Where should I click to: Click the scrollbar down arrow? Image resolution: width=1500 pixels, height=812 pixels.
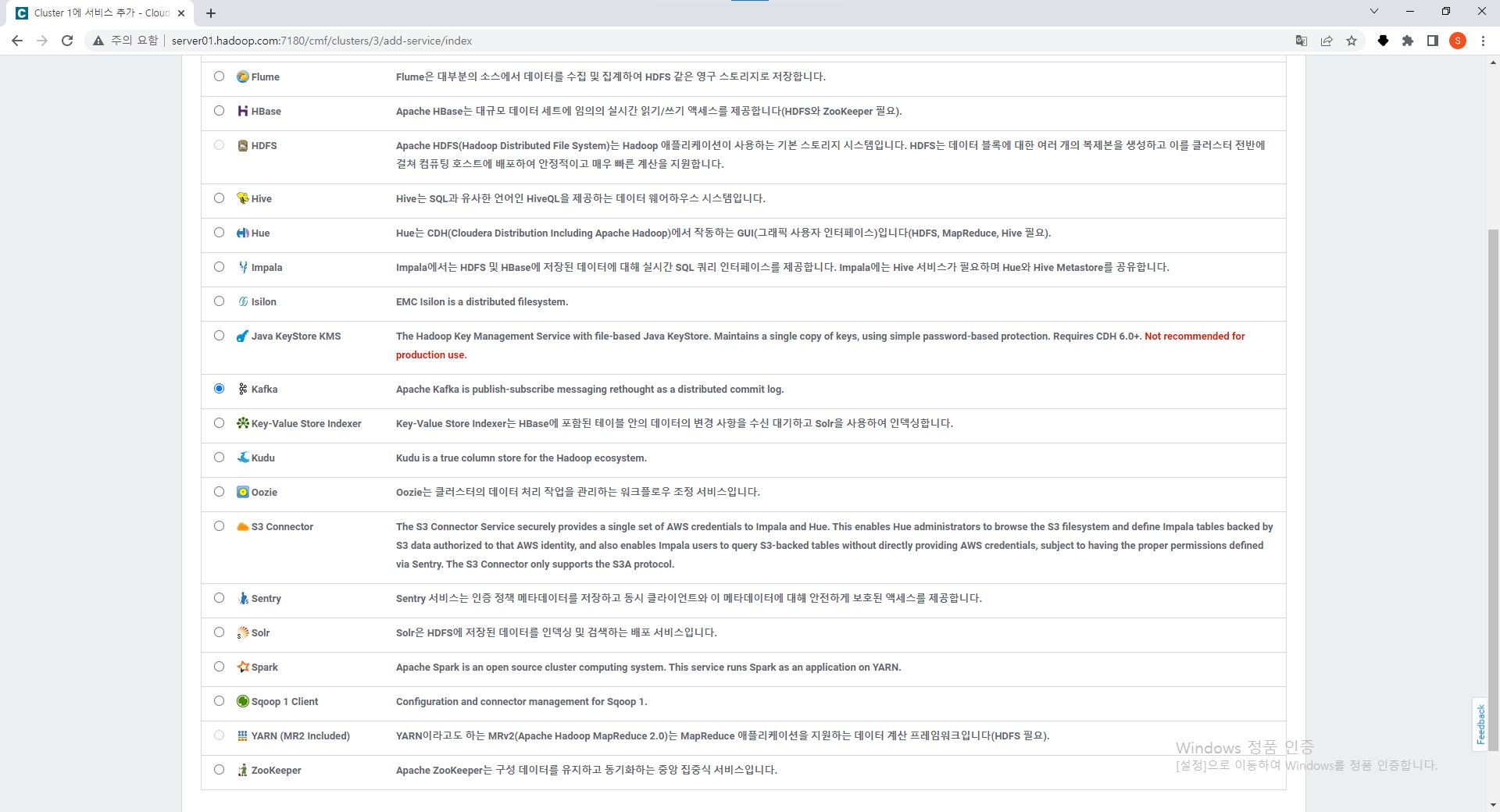[1493, 804]
